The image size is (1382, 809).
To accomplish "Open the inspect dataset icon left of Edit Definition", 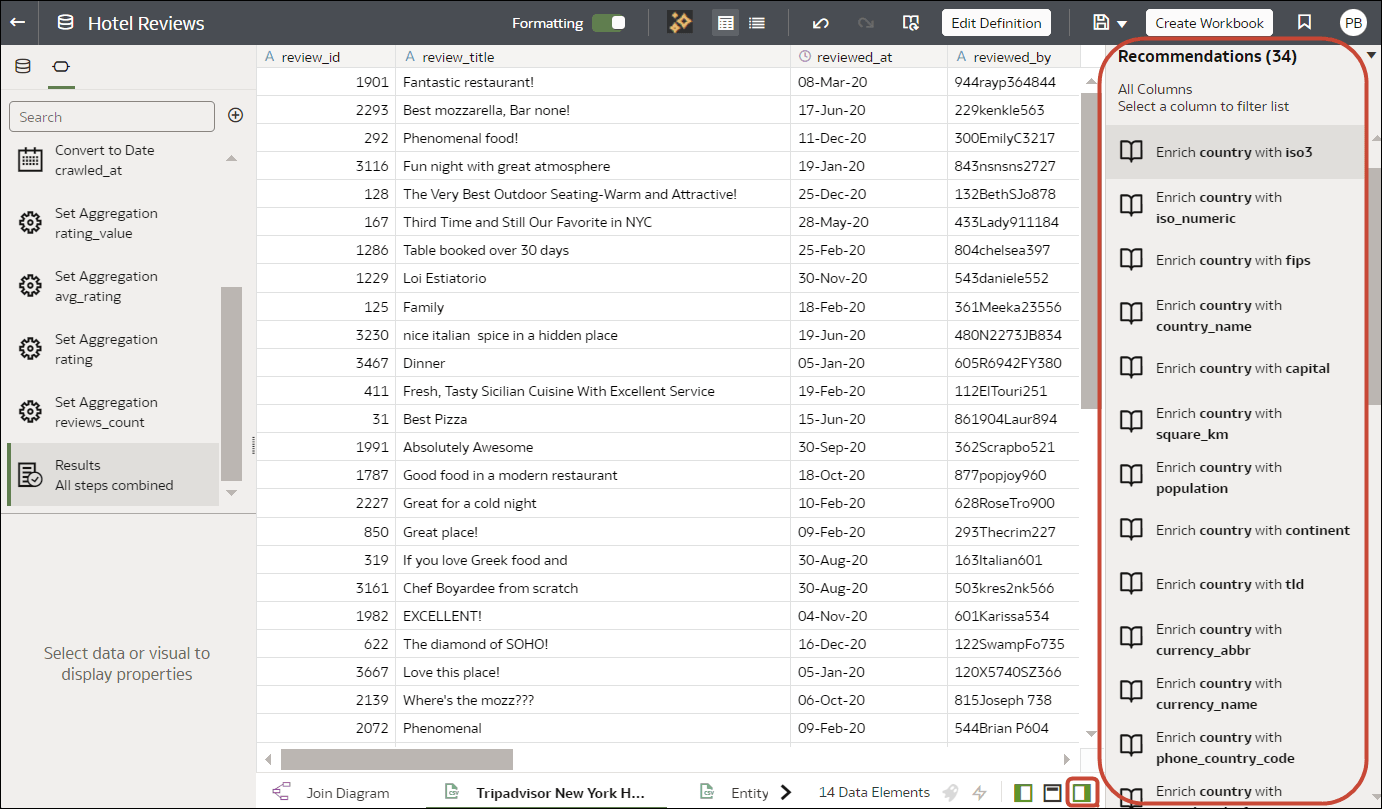I will 911,21.
